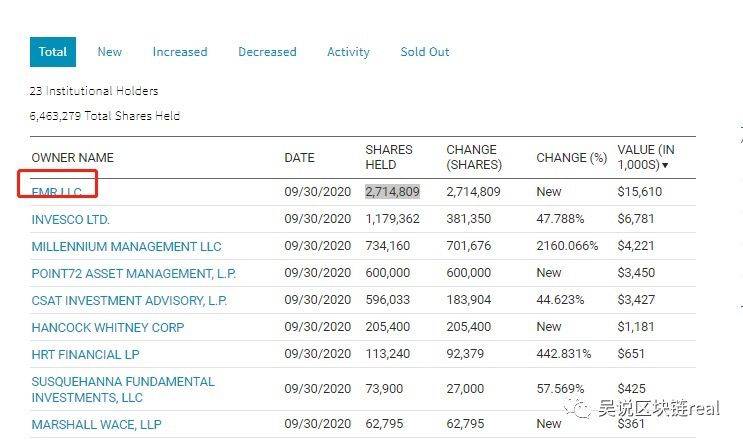Switch to the New tab
743x440 pixels.
click(109, 52)
